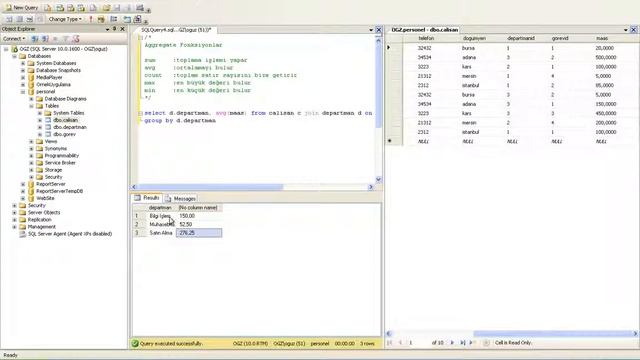Click the Save icon in the top toolbar
Viewport: 640px width, 360px height.
tap(117, 7)
